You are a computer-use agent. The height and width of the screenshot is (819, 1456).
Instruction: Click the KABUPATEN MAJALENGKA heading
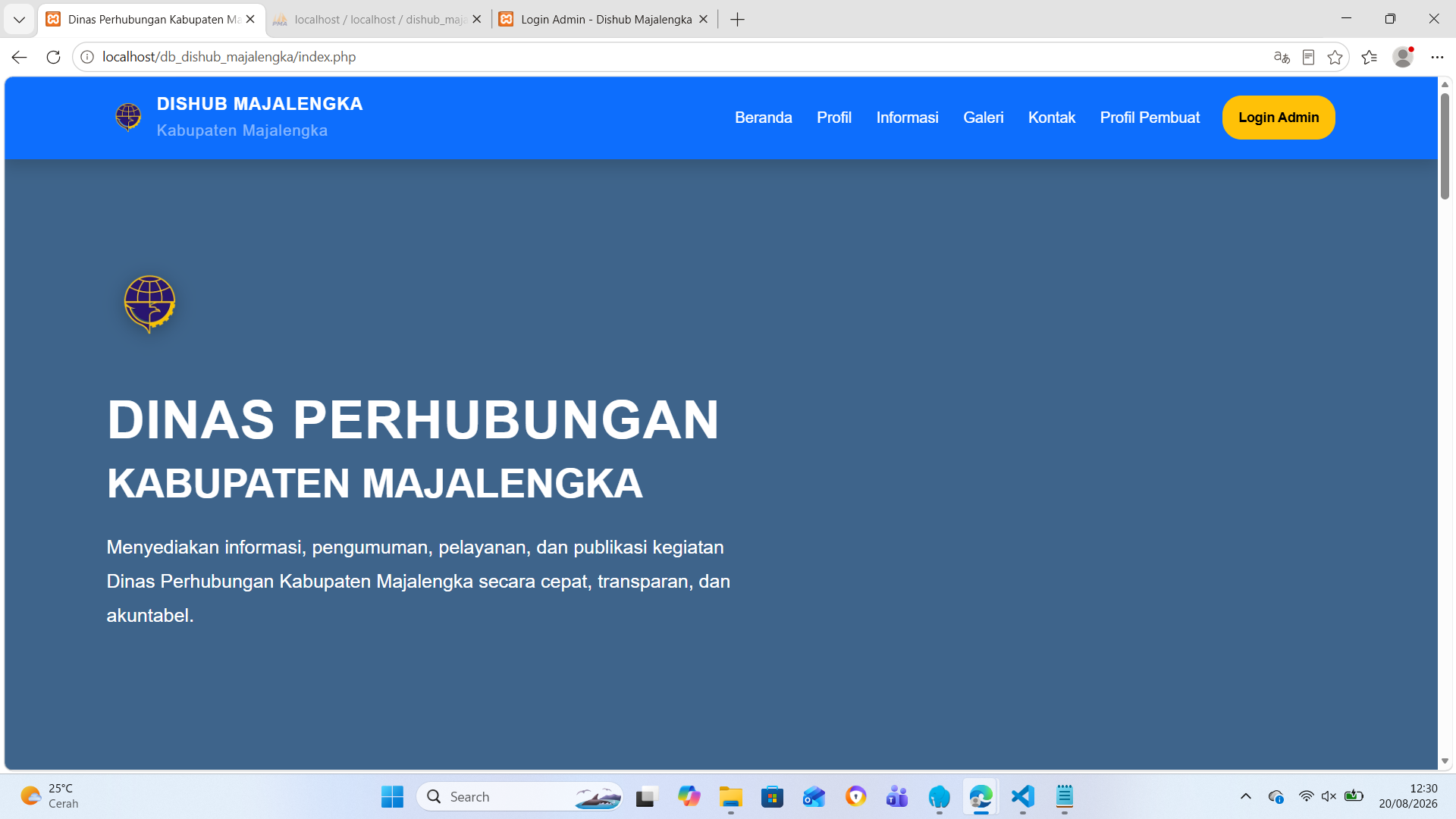click(x=375, y=483)
